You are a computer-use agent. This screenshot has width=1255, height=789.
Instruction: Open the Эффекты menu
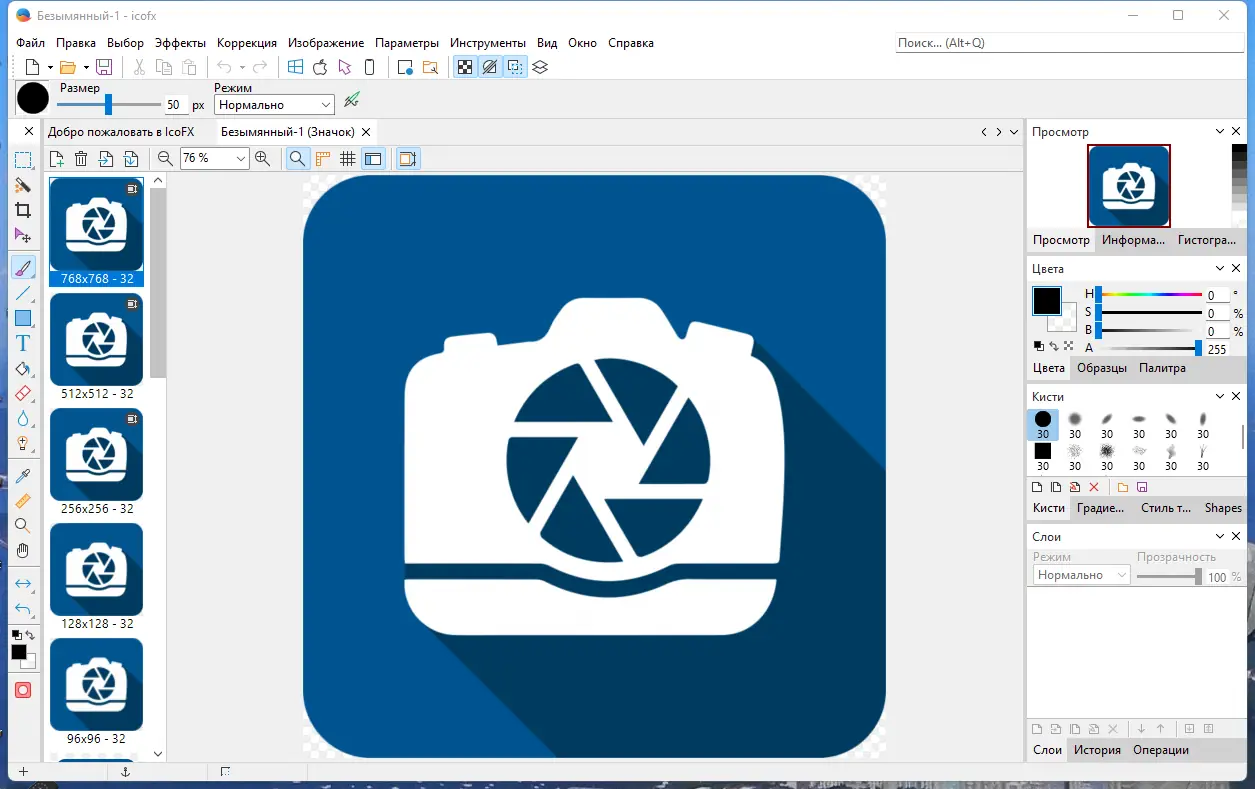(x=180, y=43)
